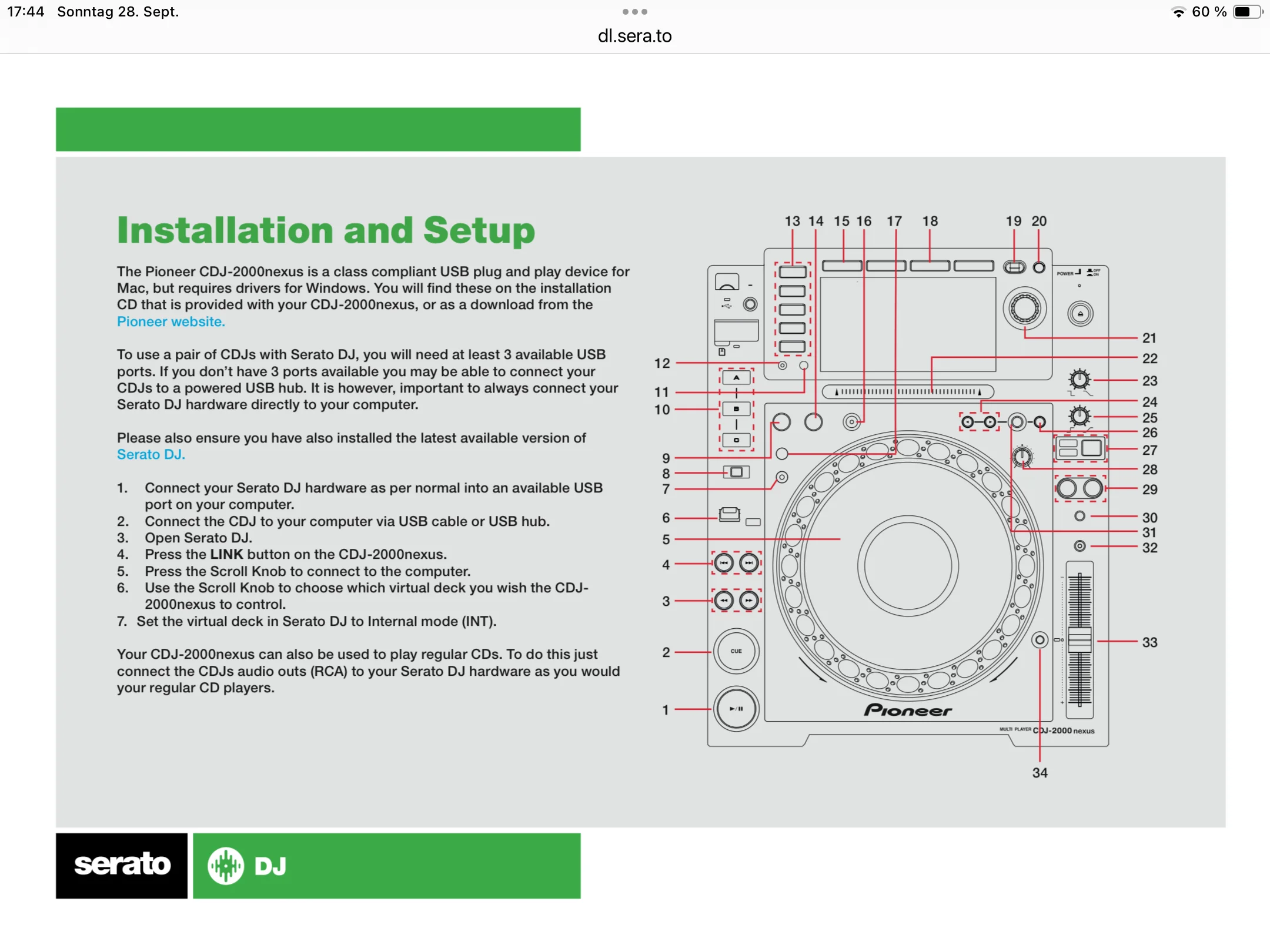Screen dimensions: 1270x952
Task: Click the Pioneer logo on the diagram
Action: coord(908,710)
